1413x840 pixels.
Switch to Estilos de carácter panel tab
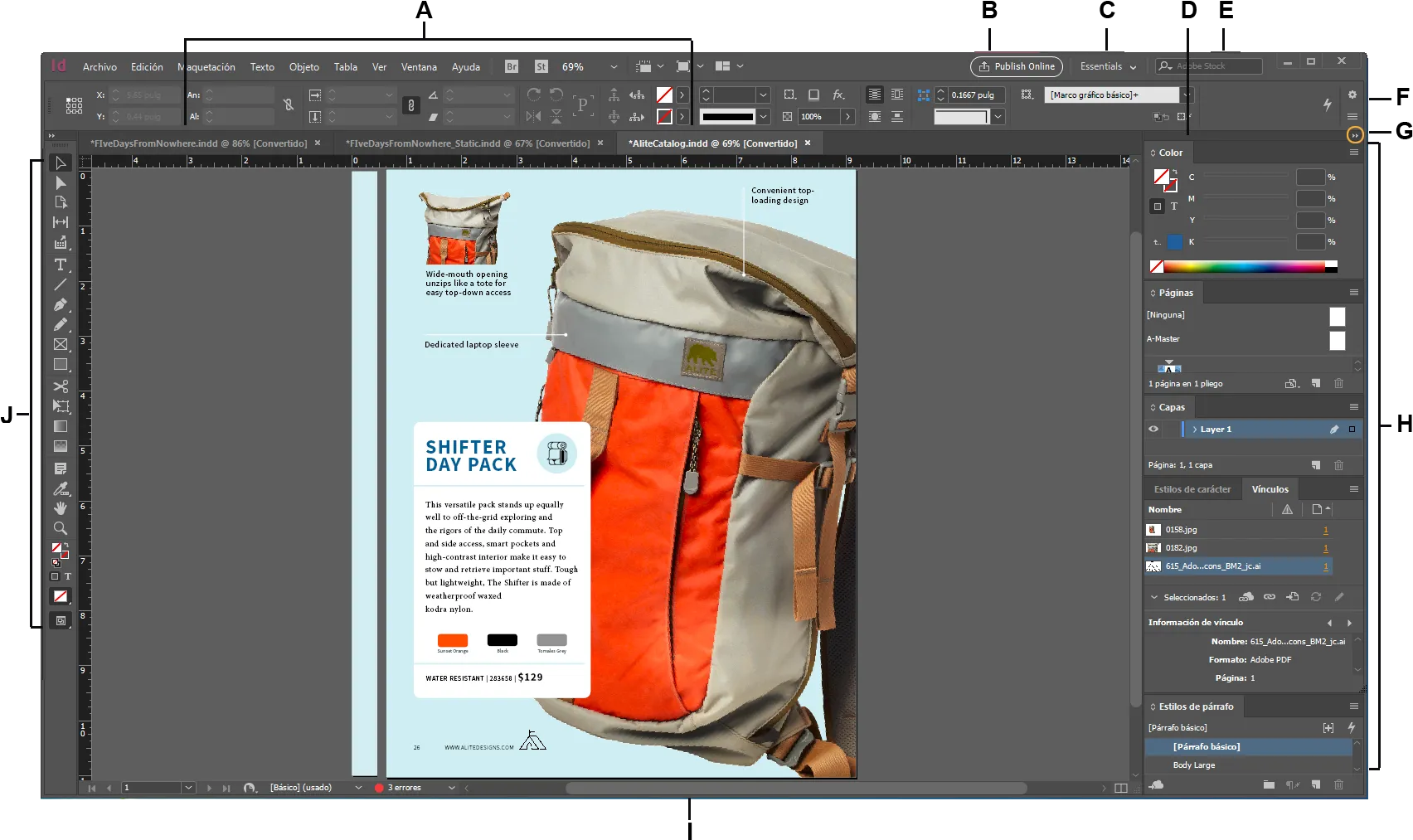click(x=1192, y=489)
